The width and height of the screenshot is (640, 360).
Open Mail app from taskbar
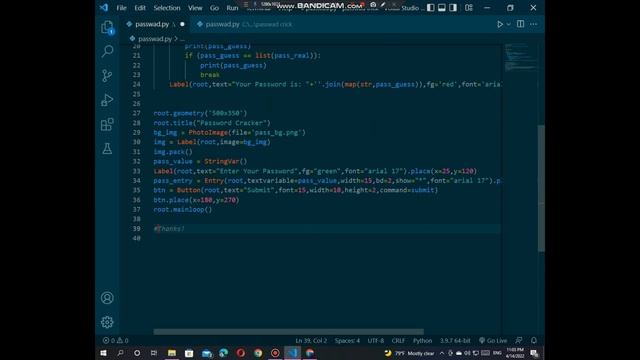(207, 353)
